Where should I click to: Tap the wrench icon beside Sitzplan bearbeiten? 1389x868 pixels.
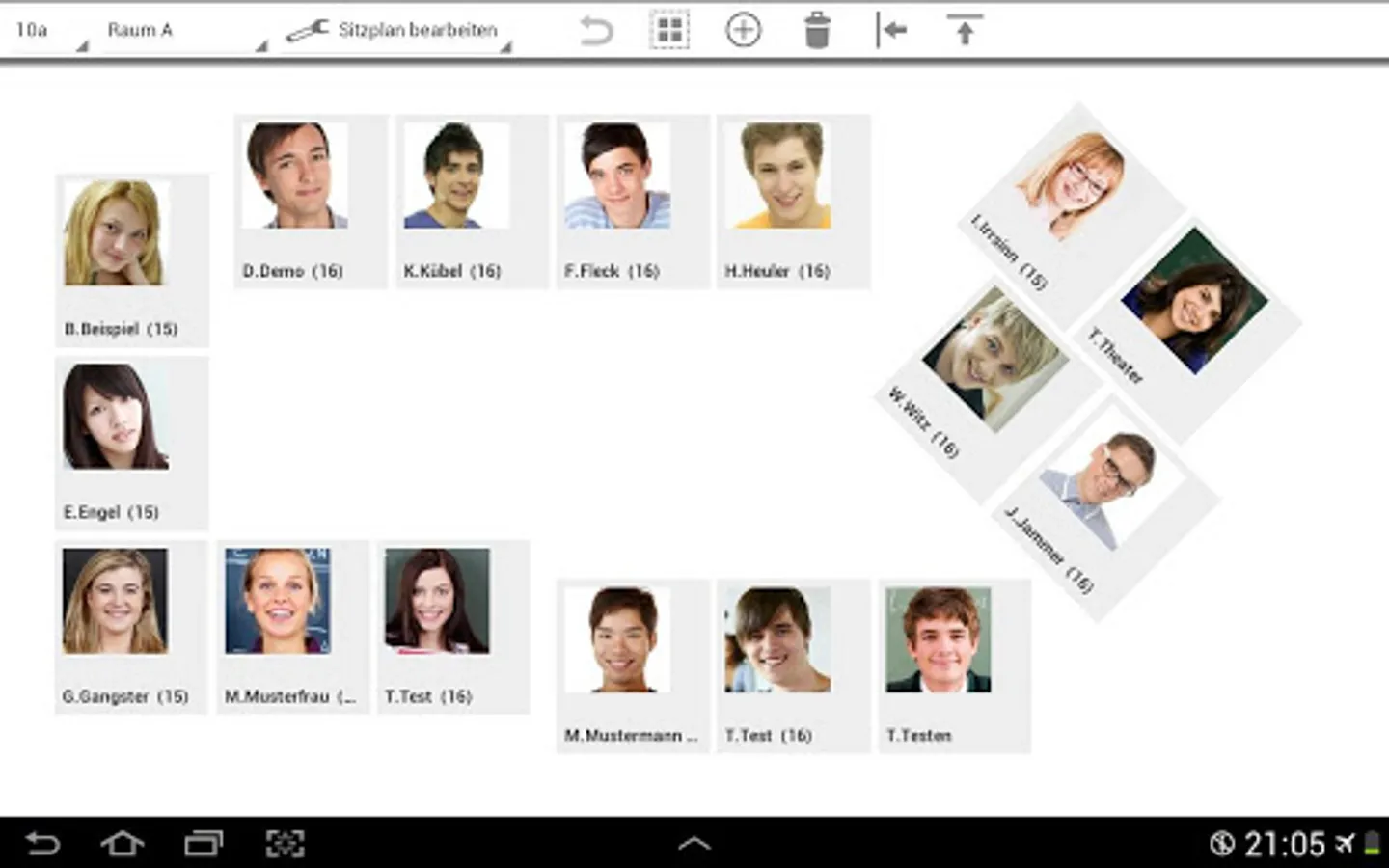coord(307,31)
